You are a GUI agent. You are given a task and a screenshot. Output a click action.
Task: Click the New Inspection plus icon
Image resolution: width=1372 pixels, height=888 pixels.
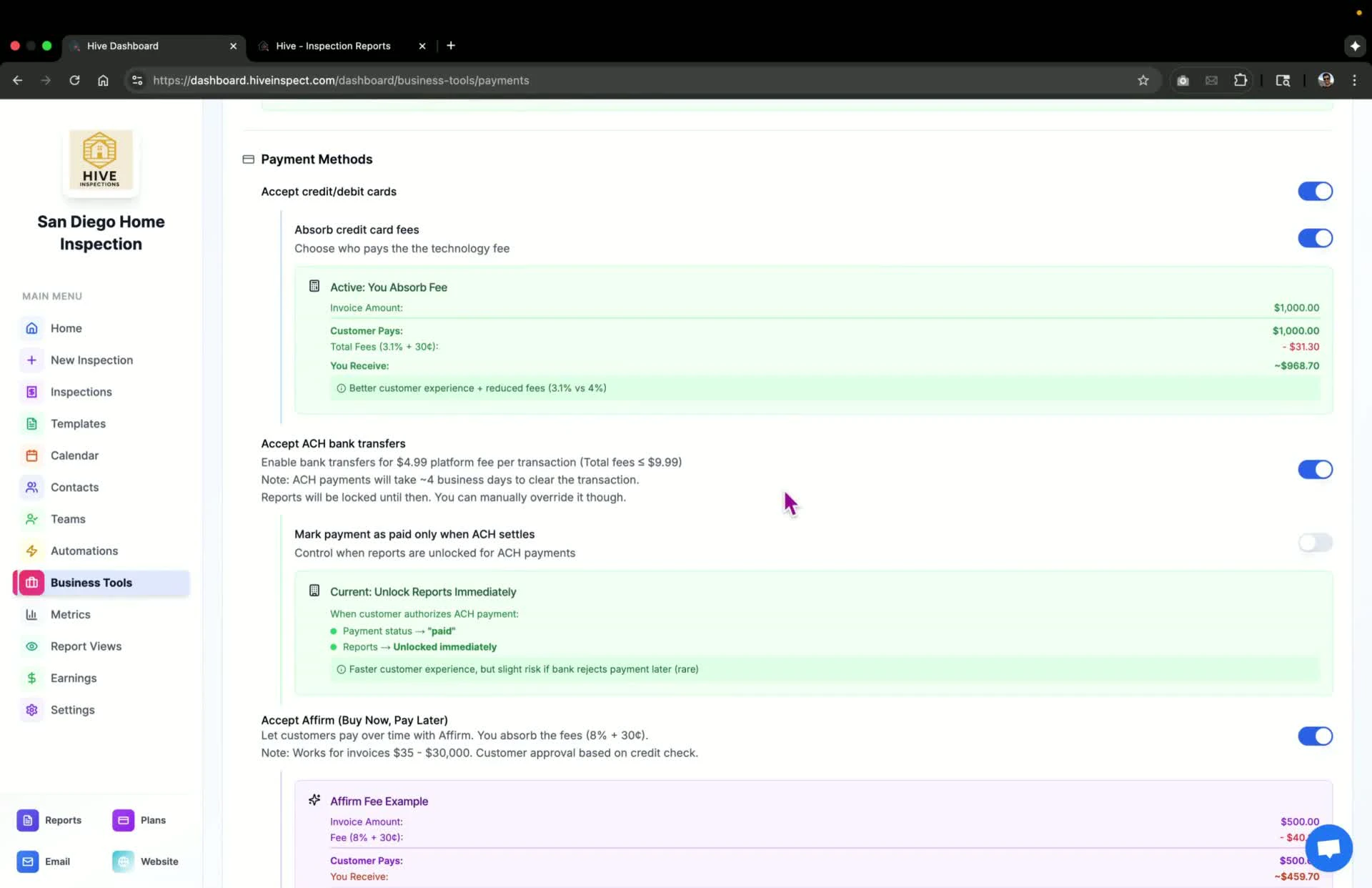click(x=31, y=360)
